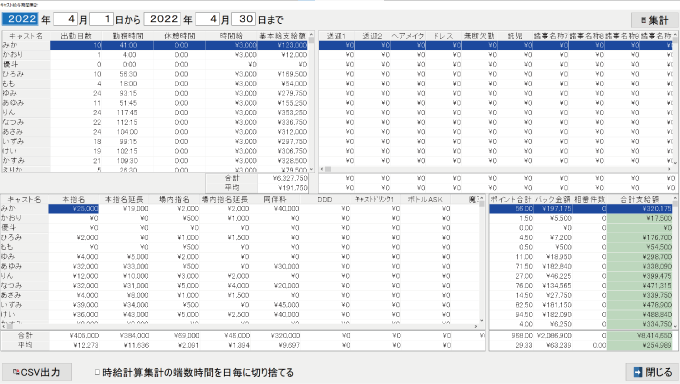
Task: Click the 本指名延長 column header
Action: click(x=124, y=199)
